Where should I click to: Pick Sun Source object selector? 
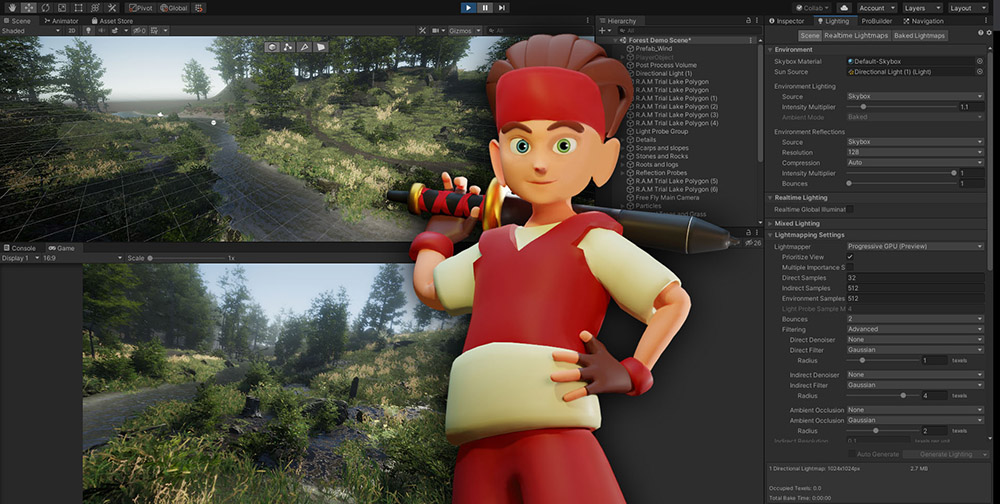[x=980, y=72]
